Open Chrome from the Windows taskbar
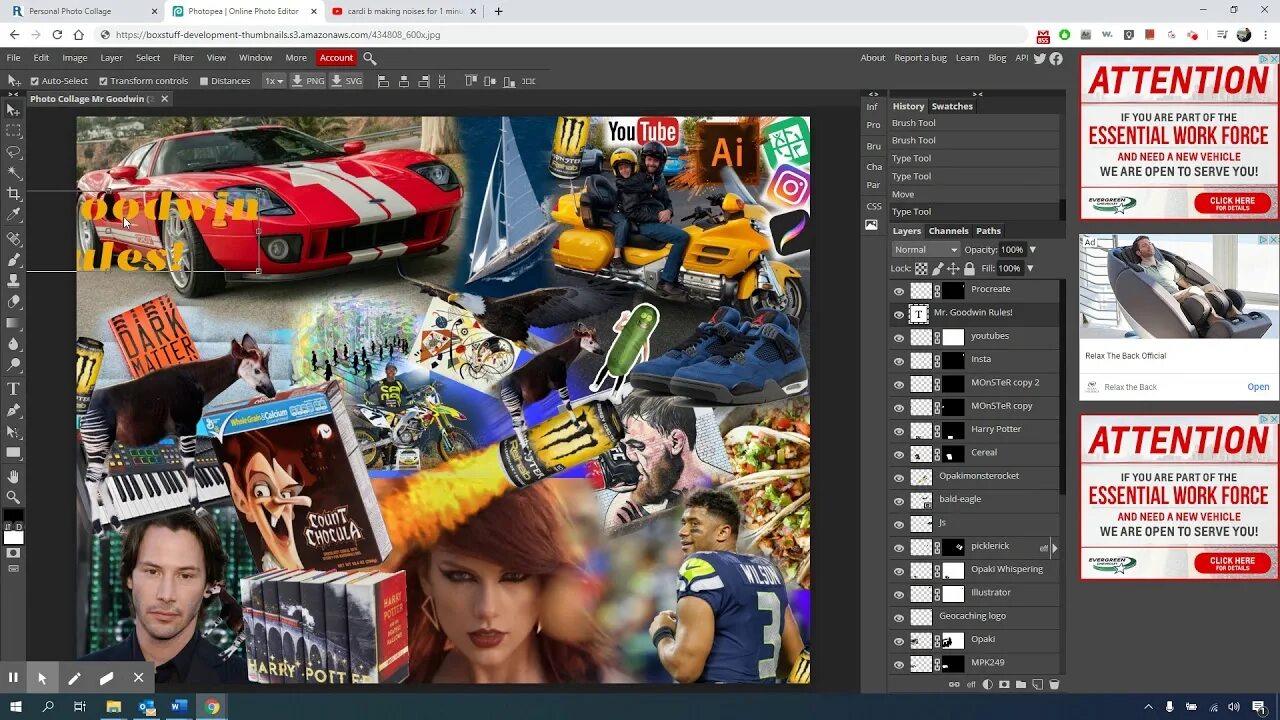Screen dimensions: 1280x720 [x=212, y=707]
